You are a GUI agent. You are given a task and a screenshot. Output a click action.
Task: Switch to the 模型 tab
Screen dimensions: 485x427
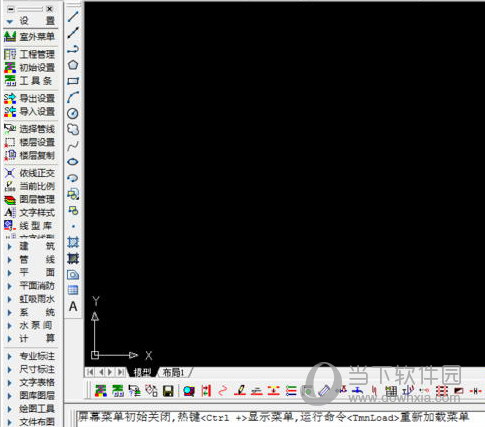142,372
